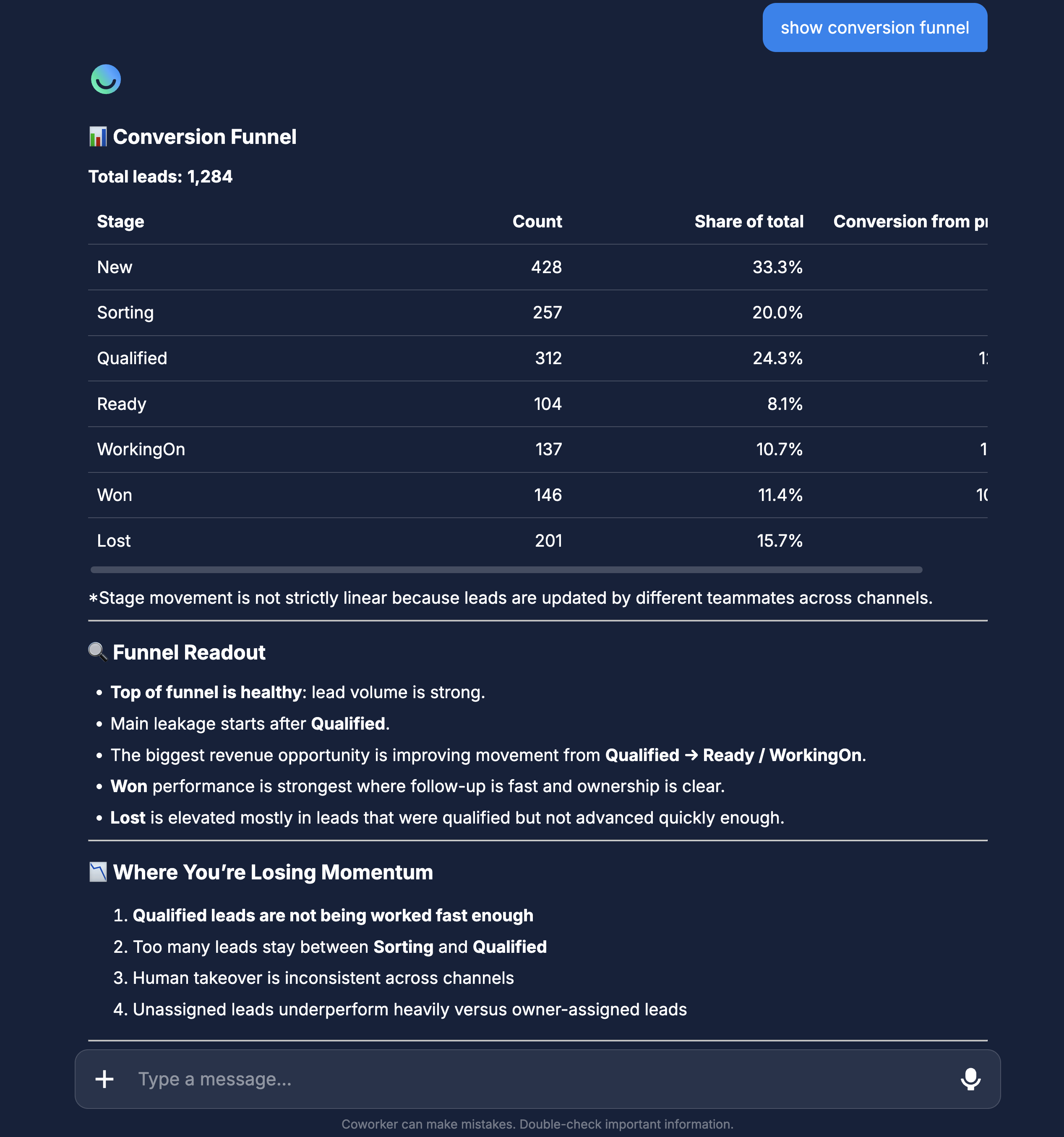Viewport: 1064px width, 1137px height.
Task: Click the WorkingOn stage row
Action: click(x=538, y=449)
